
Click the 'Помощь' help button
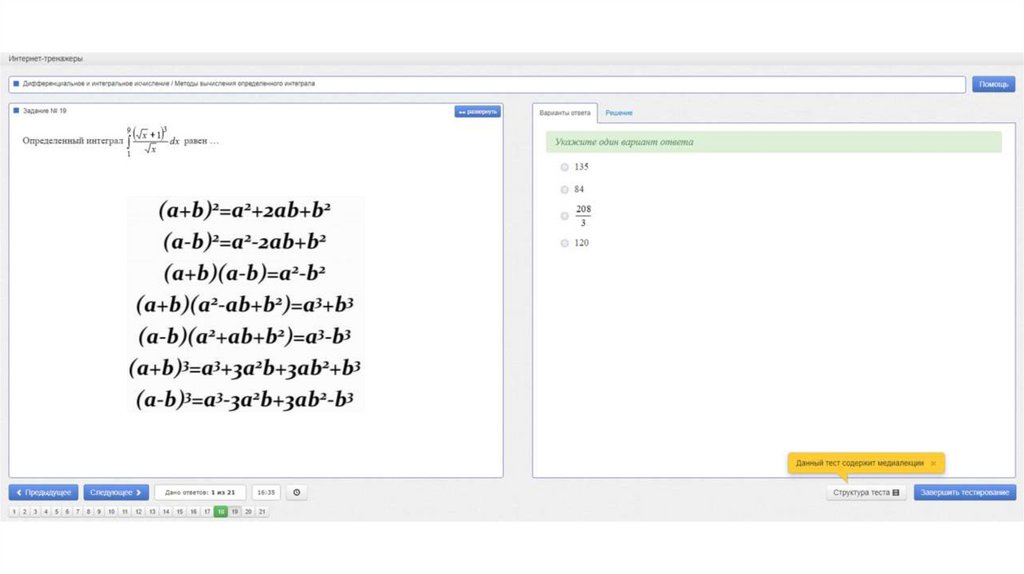[x=993, y=84]
